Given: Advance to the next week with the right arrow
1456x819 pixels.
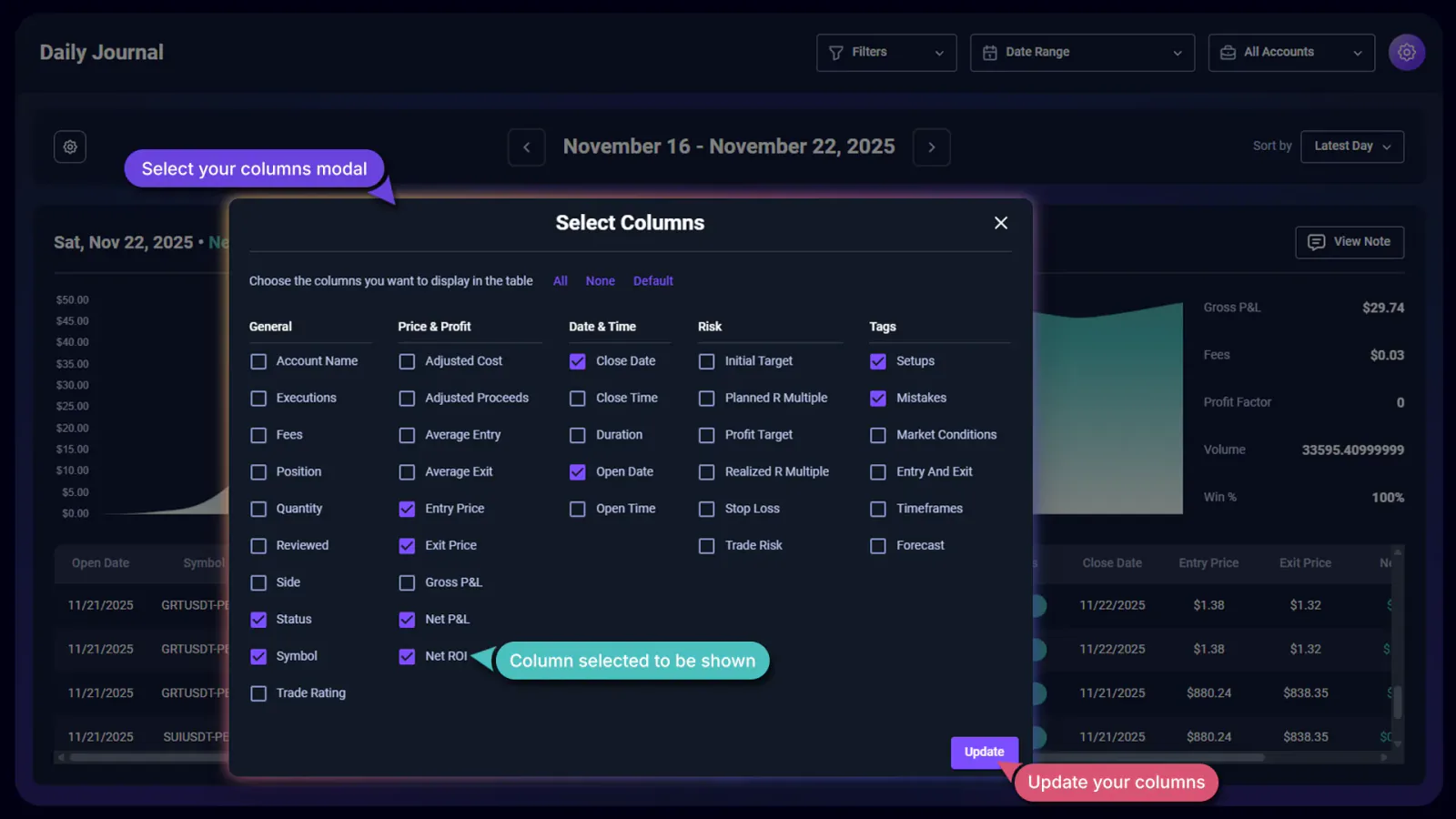Looking at the screenshot, I should click(931, 147).
